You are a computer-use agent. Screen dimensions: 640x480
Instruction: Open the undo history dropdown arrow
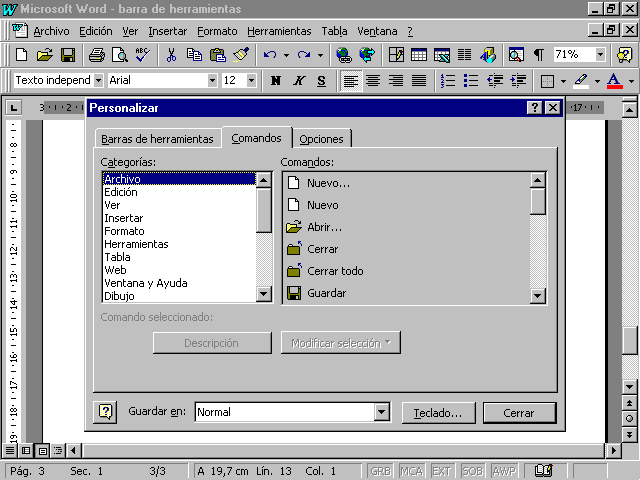click(x=286, y=55)
